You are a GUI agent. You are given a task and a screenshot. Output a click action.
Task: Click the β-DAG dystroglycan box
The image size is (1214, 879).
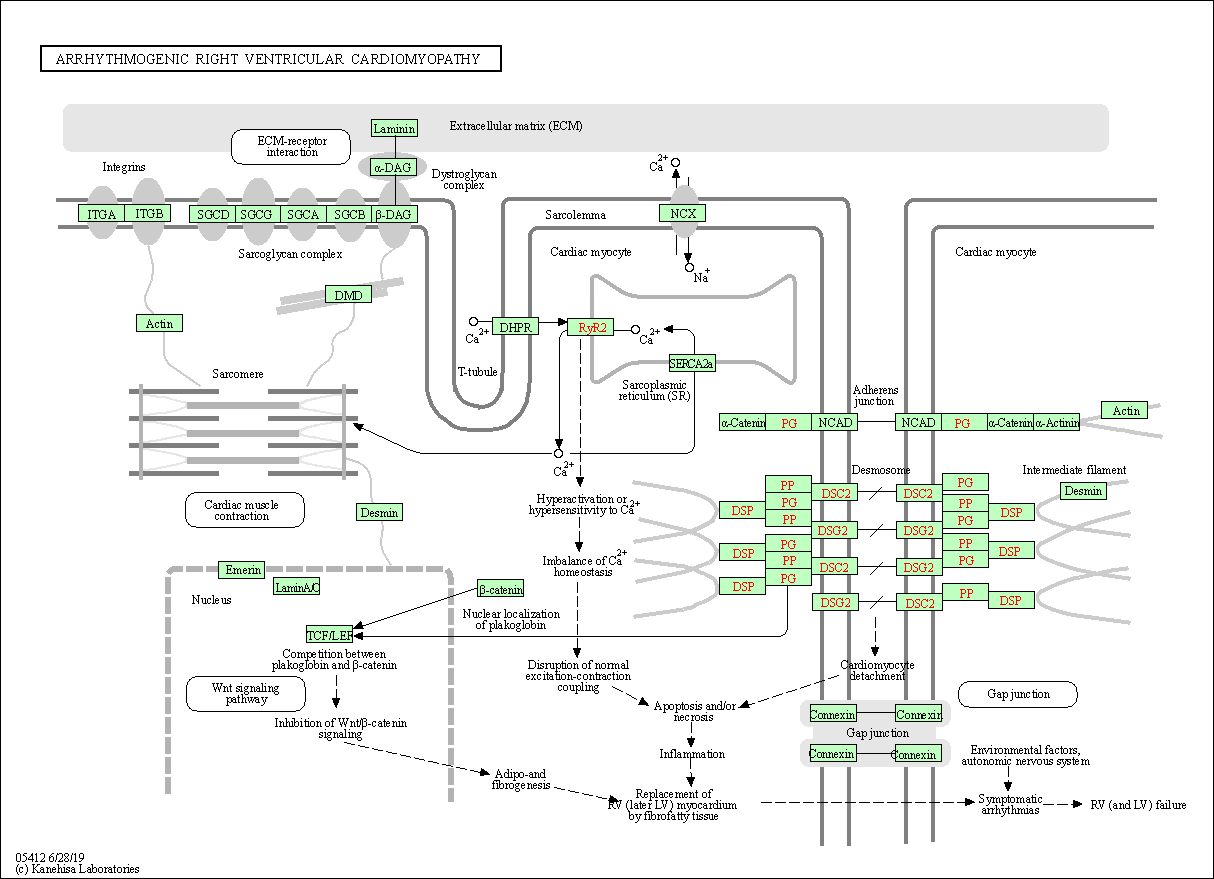point(394,214)
